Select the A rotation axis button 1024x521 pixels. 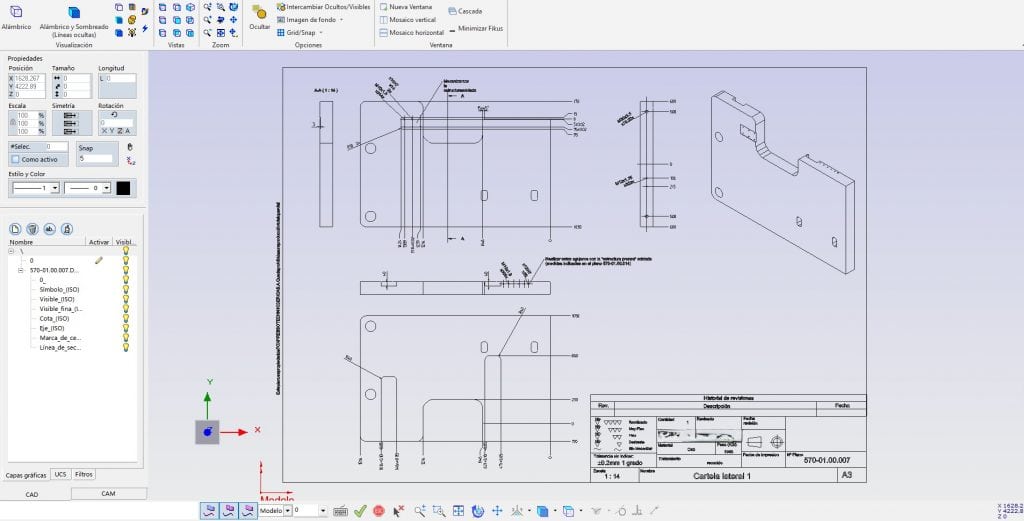127,131
